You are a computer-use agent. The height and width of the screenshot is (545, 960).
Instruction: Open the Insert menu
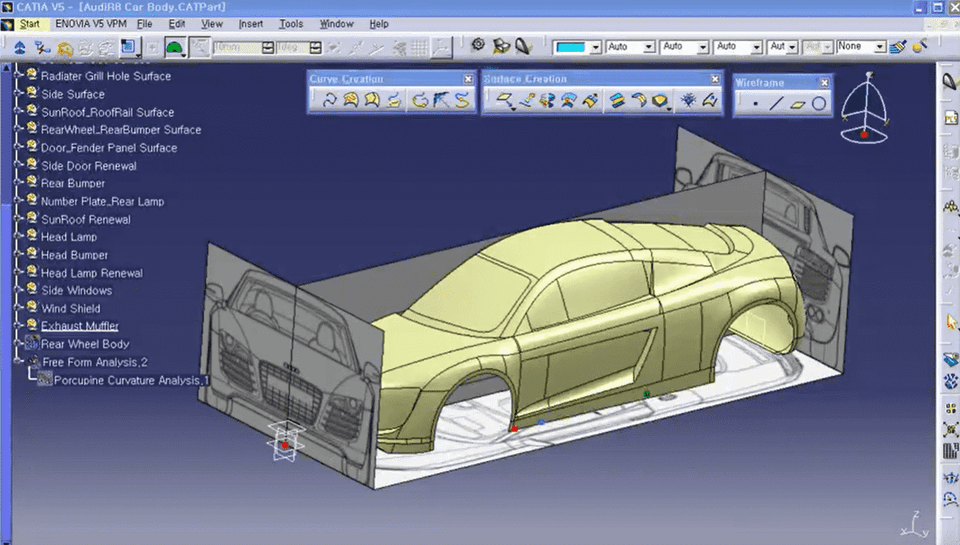click(x=250, y=24)
